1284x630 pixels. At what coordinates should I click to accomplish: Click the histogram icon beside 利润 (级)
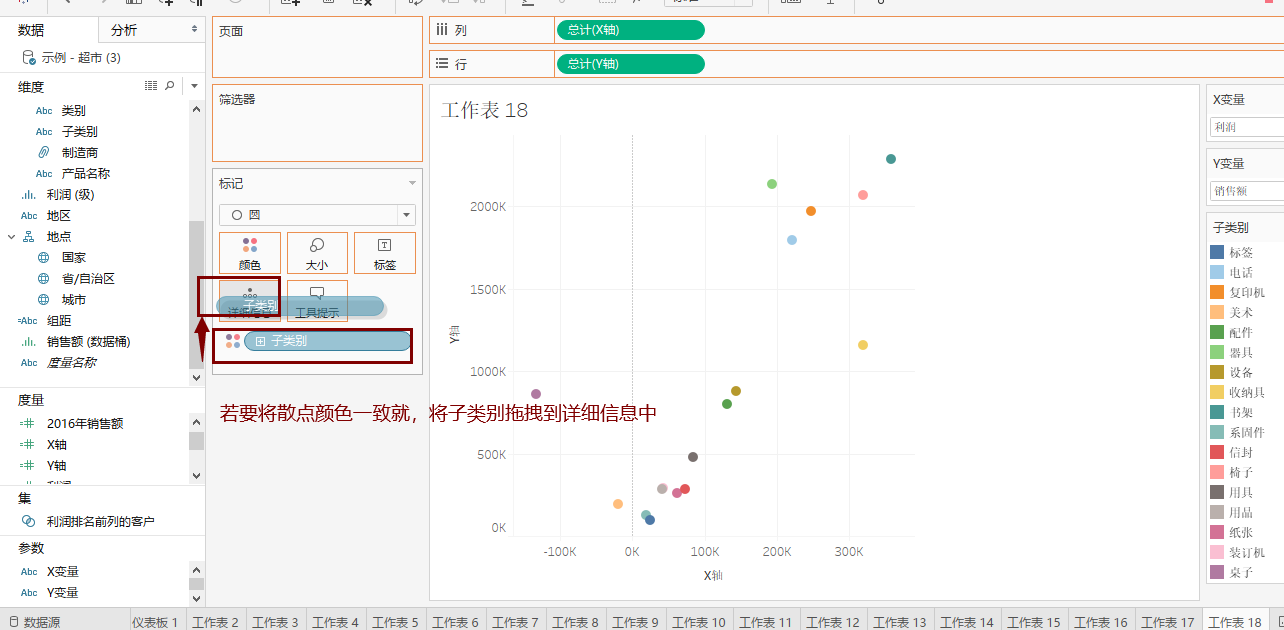pos(29,194)
